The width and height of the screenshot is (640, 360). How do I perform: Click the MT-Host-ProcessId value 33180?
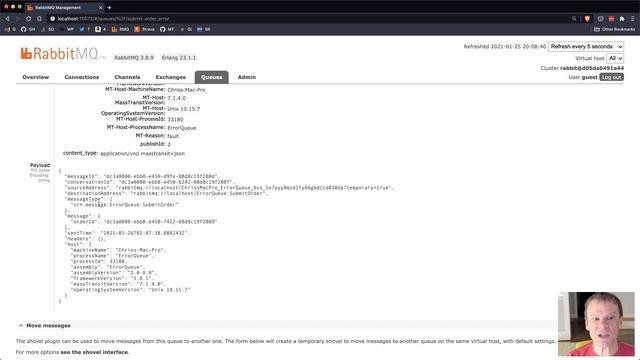[x=175, y=120]
